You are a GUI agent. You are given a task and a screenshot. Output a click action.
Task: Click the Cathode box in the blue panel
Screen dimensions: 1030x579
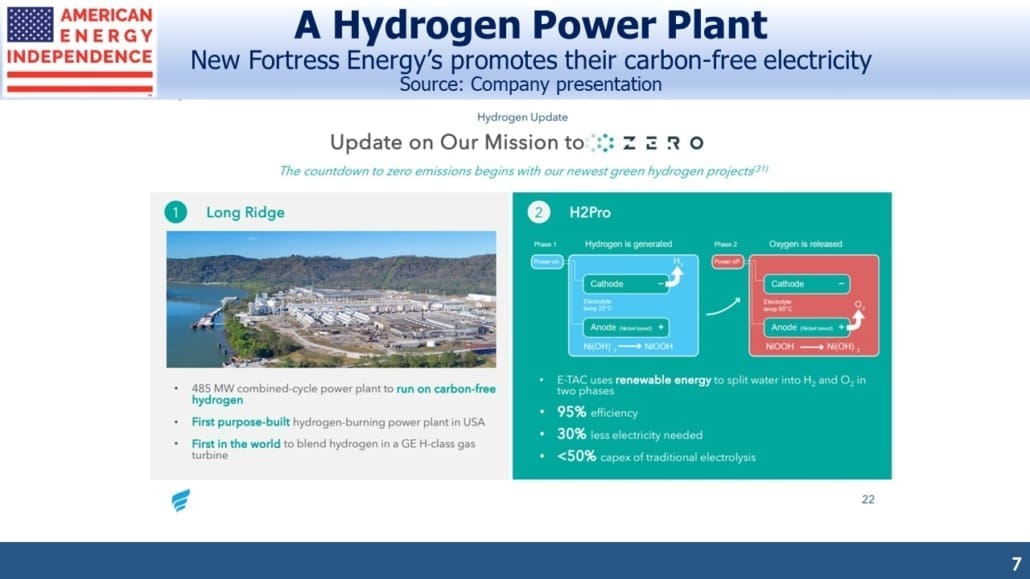625,284
